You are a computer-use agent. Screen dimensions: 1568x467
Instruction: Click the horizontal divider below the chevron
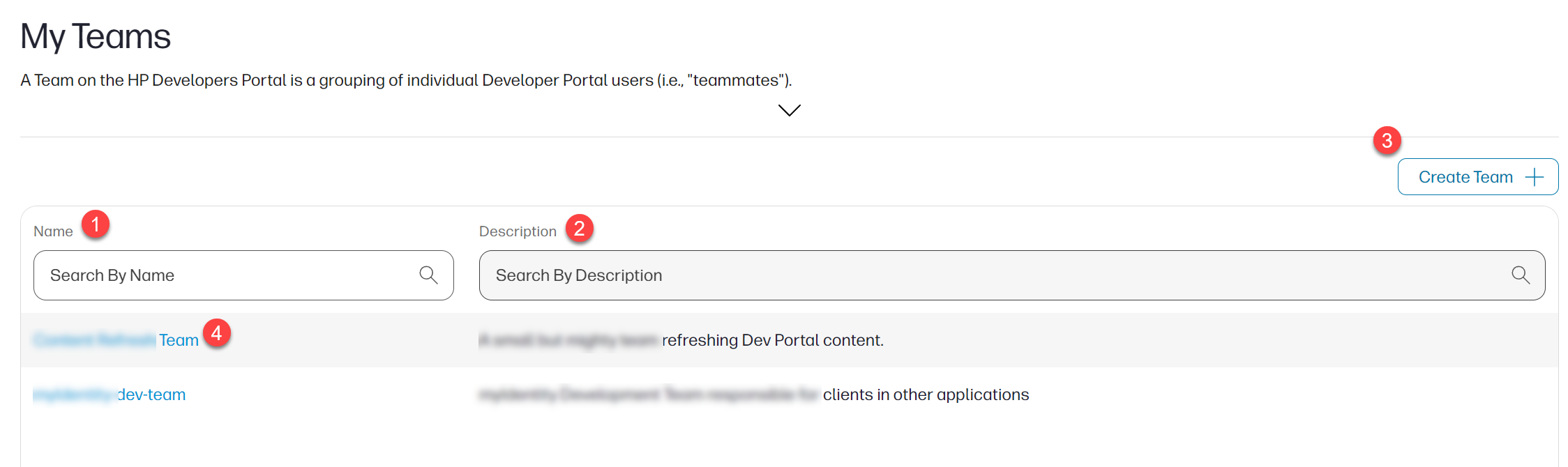click(789, 137)
